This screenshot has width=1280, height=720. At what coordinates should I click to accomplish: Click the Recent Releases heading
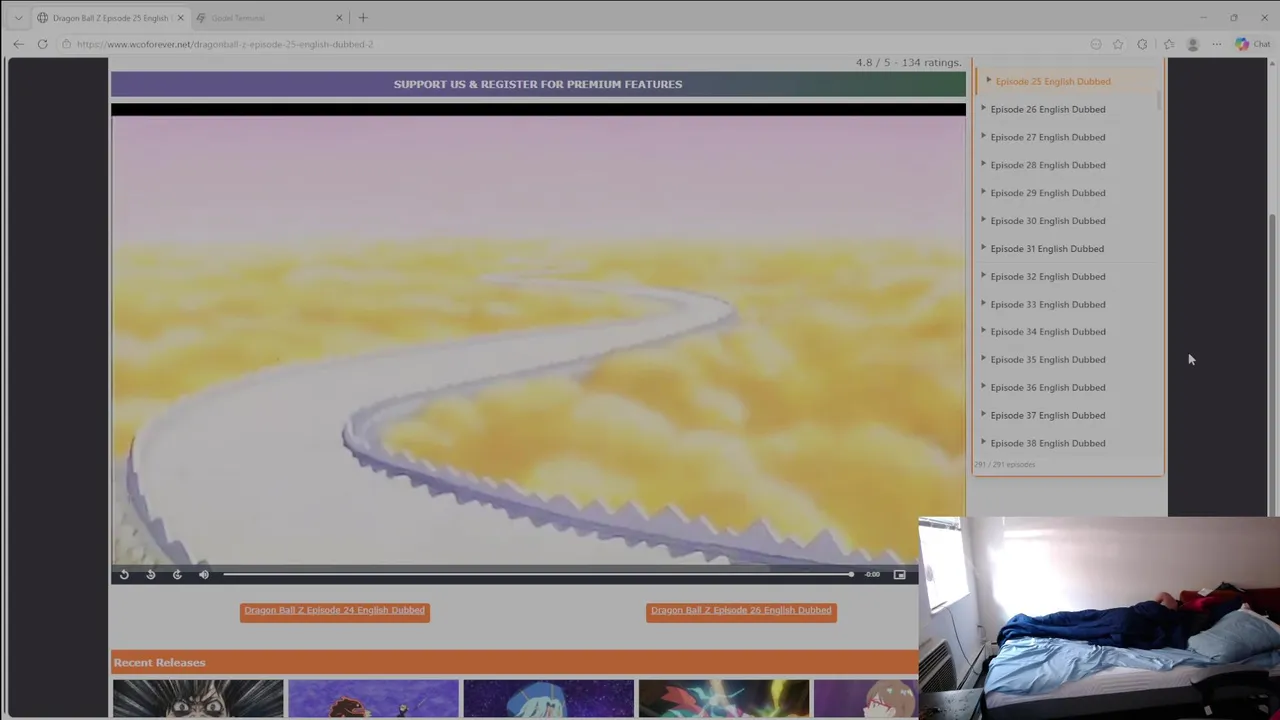coord(159,663)
